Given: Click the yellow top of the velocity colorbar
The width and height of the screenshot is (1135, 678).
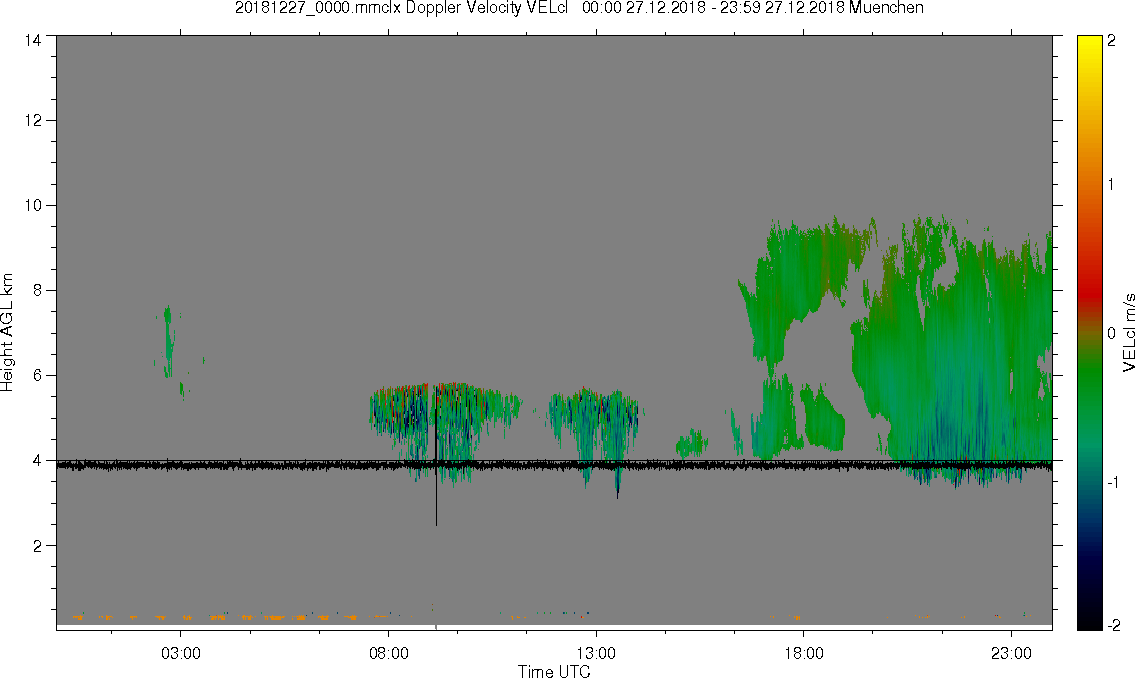Looking at the screenshot, I should 1089,43.
